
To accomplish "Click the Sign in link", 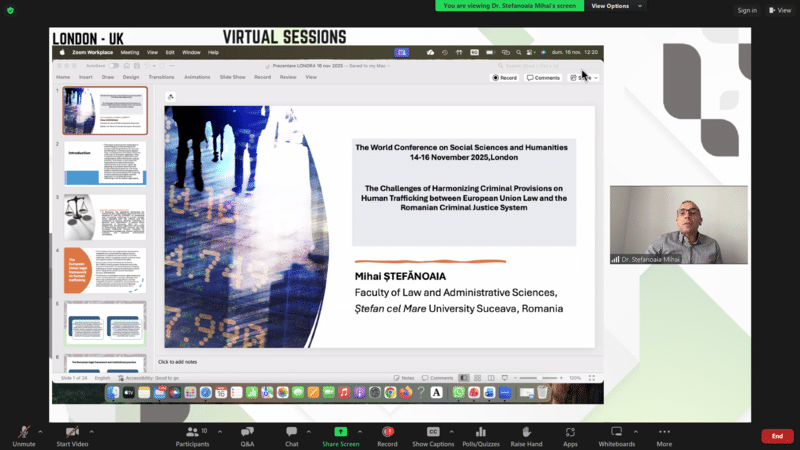I will [x=746, y=10].
